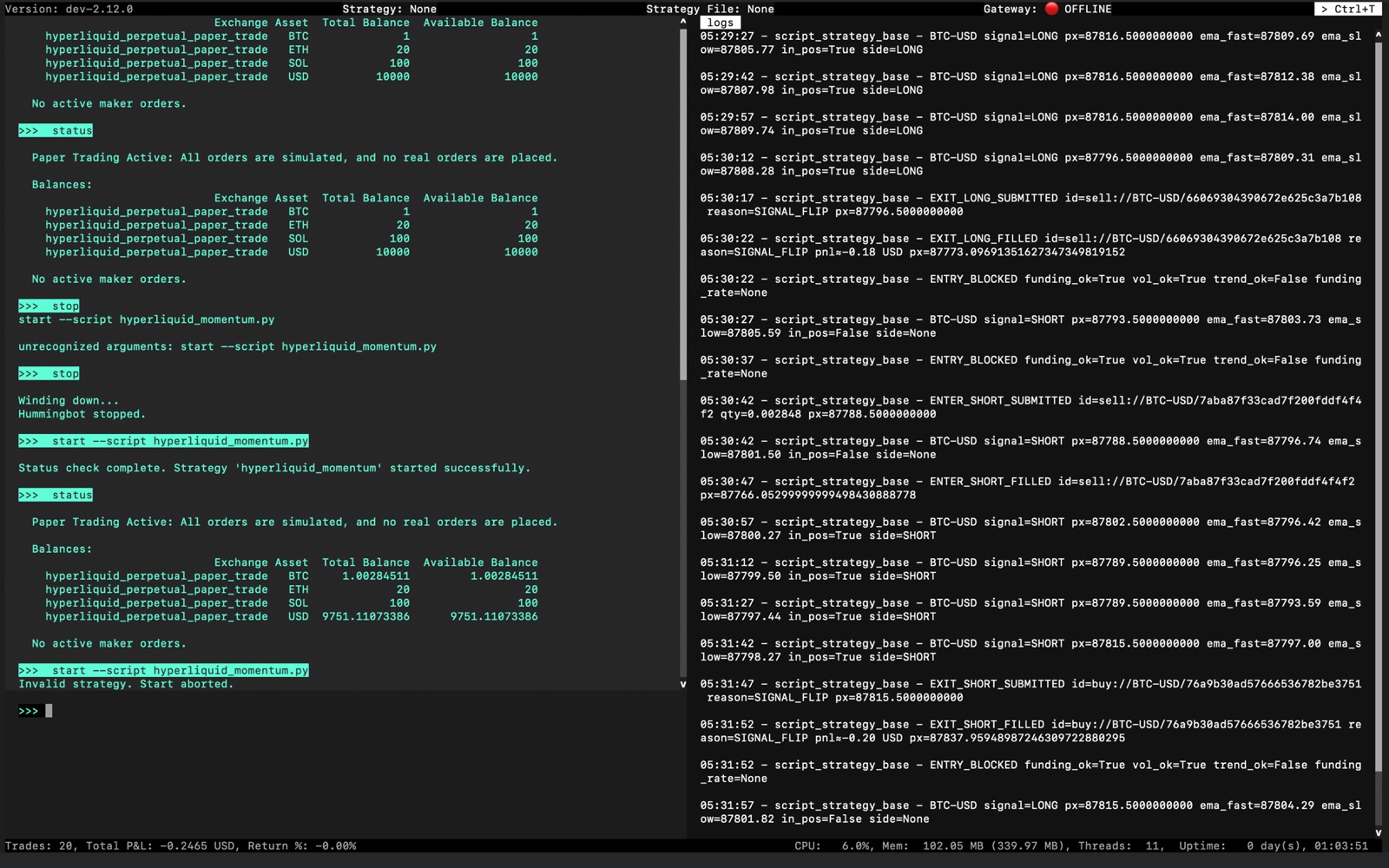Click the 05:30:27 signal=SHORT log entry
Viewport: 1389px width, 868px height.
[1030, 326]
